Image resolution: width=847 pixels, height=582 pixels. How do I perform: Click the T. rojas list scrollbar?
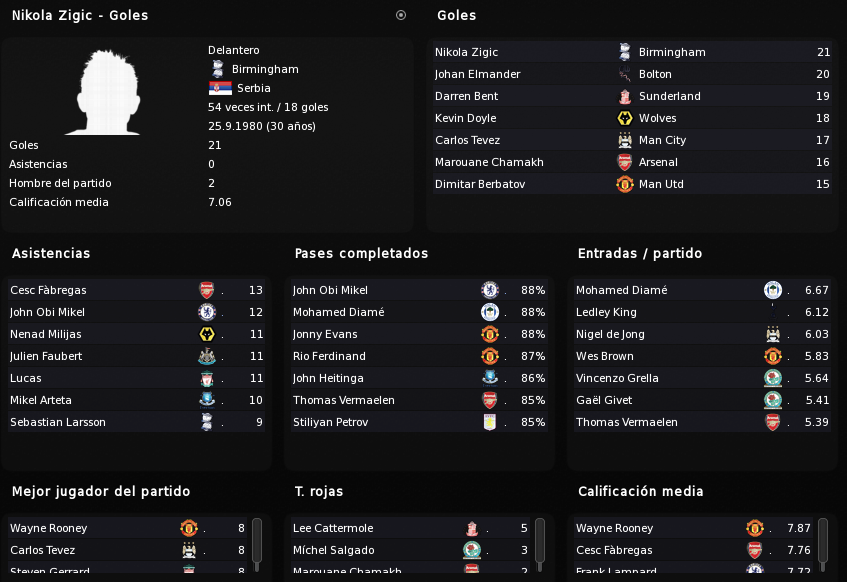point(540,545)
